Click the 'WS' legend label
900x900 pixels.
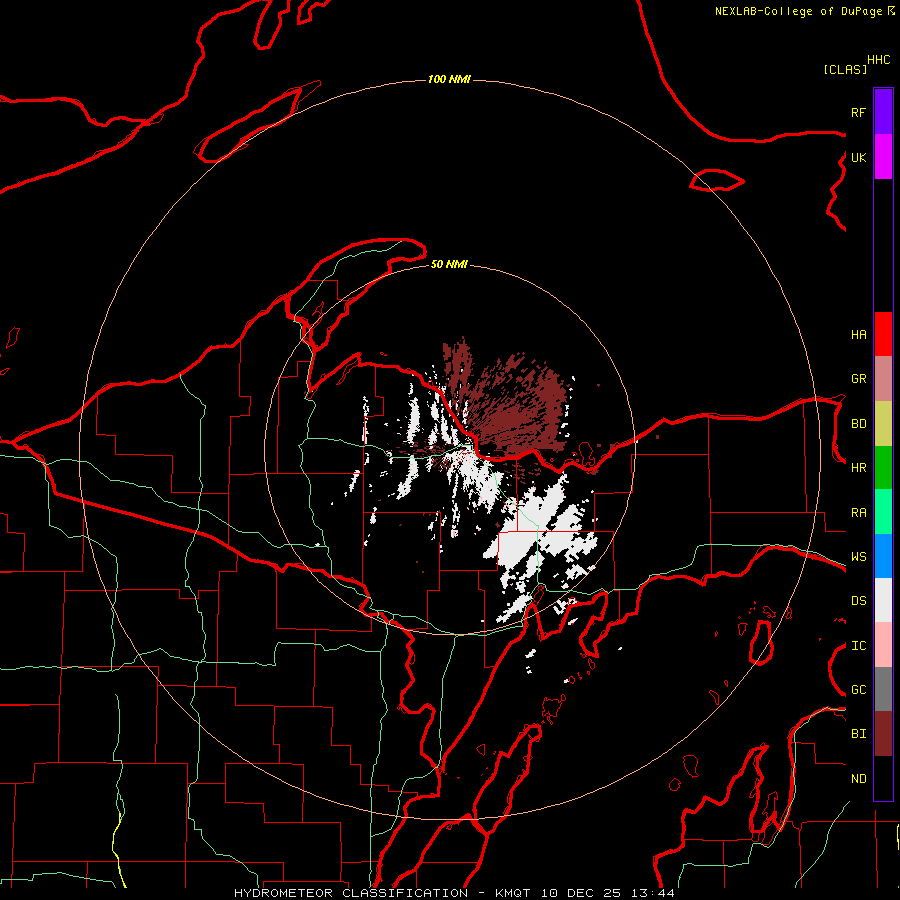coord(858,557)
